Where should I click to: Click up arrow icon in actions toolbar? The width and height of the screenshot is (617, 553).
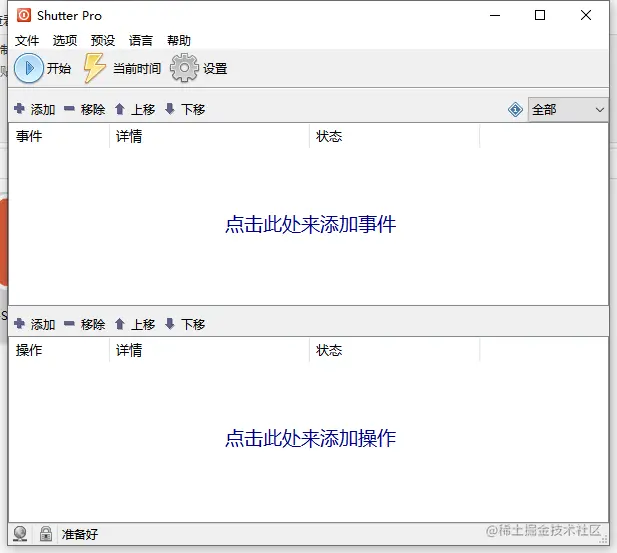(120, 324)
